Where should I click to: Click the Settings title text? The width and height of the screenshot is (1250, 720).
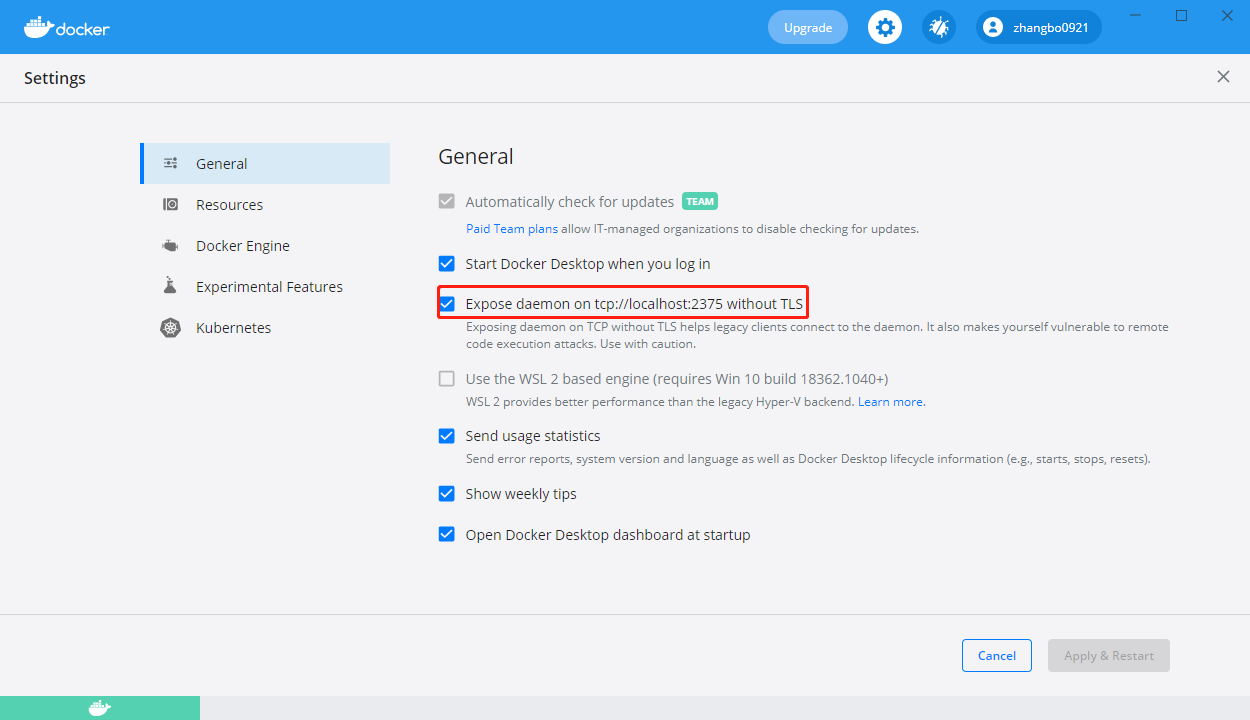(x=55, y=78)
